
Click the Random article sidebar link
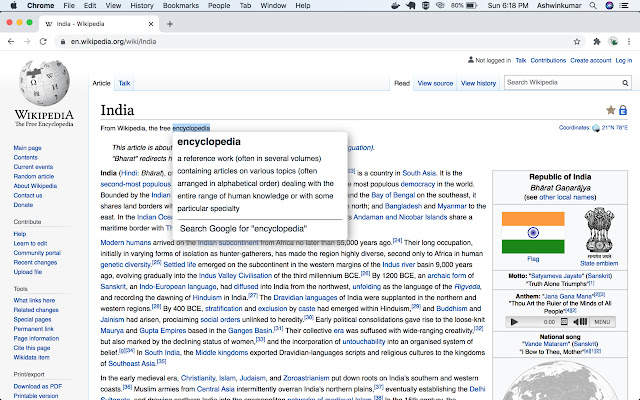tap(34, 175)
